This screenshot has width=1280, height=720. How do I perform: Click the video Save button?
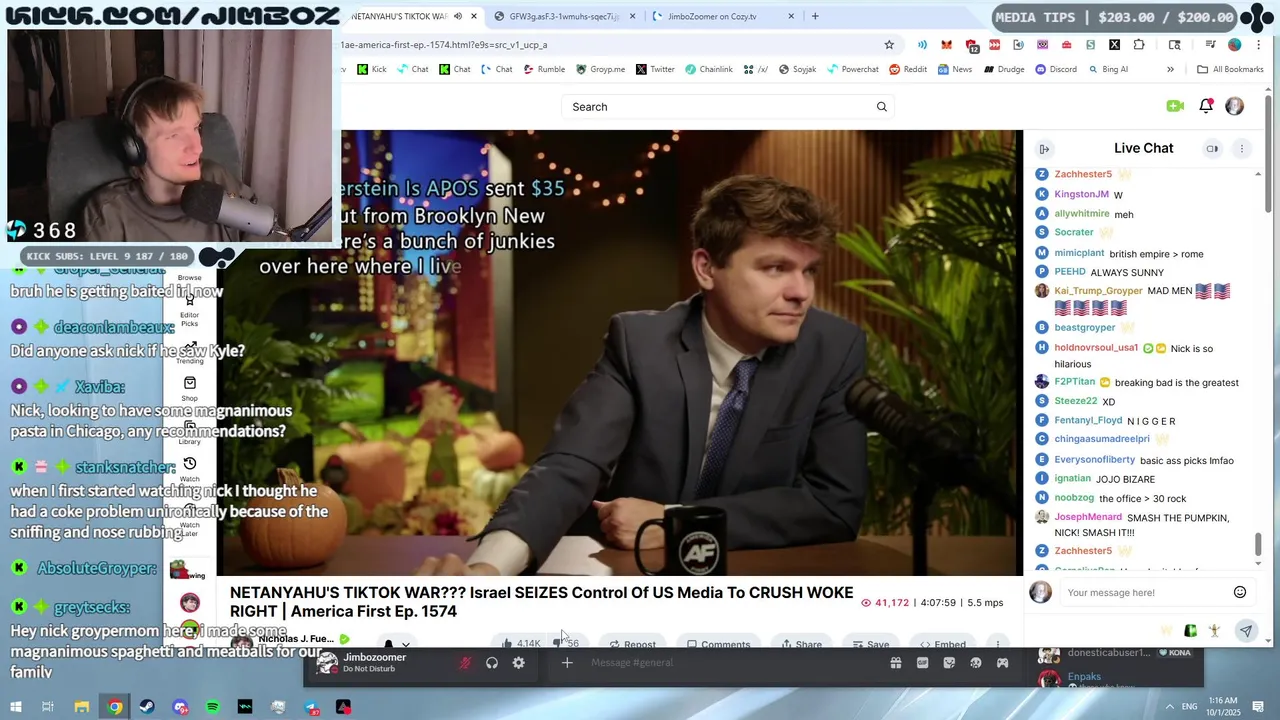(870, 643)
